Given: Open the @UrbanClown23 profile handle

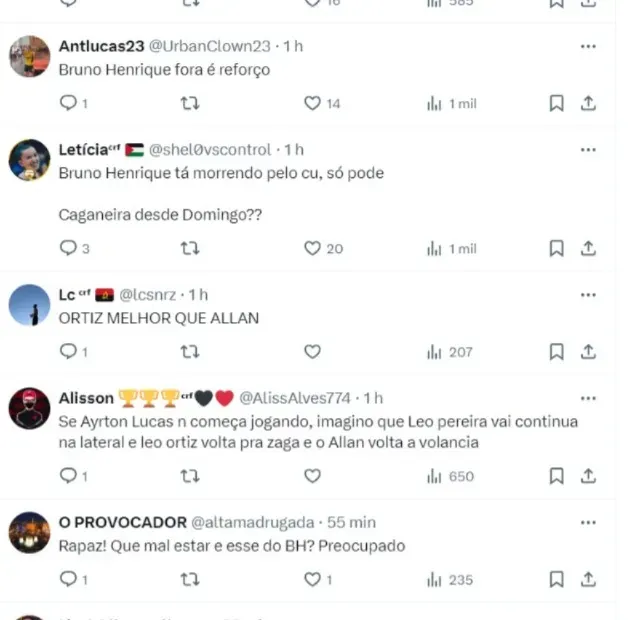Looking at the screenshot, I should pos(209,46).
